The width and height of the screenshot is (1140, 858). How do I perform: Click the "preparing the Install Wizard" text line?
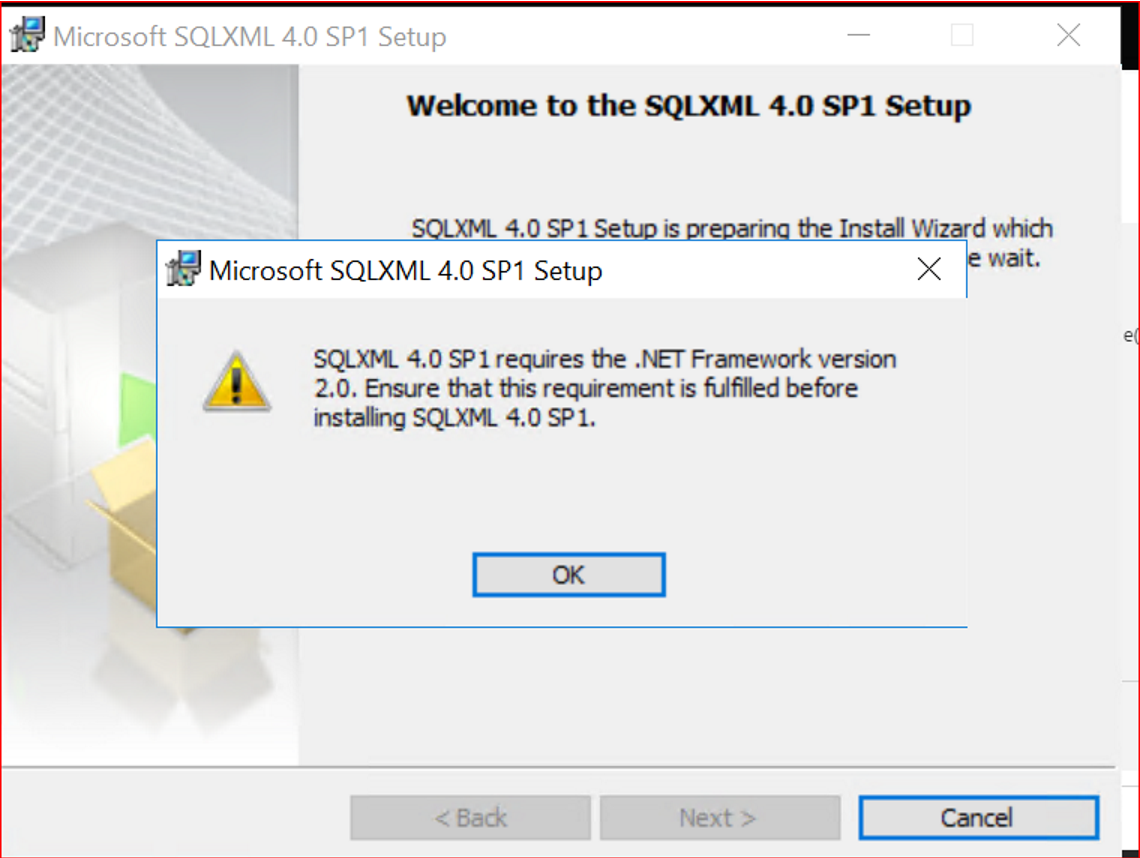tap(731, 229)
